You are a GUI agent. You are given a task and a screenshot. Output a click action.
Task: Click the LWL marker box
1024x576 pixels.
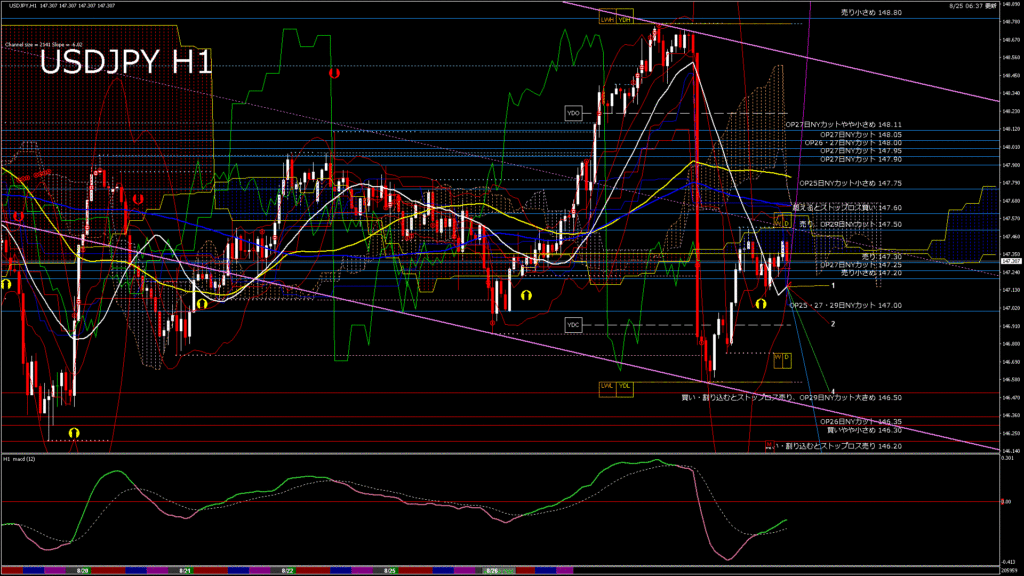(x=607, y=386)
